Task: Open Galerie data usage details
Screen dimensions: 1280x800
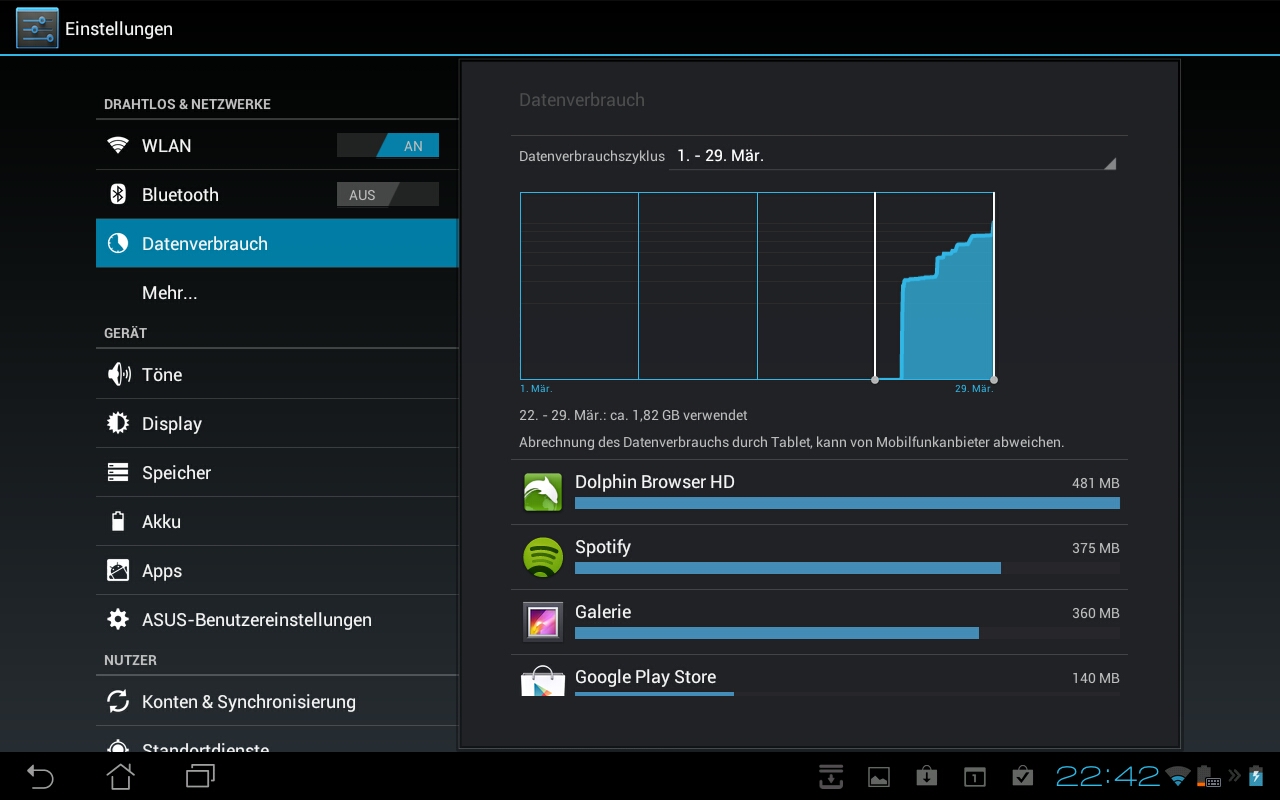Action: [819, 622]
